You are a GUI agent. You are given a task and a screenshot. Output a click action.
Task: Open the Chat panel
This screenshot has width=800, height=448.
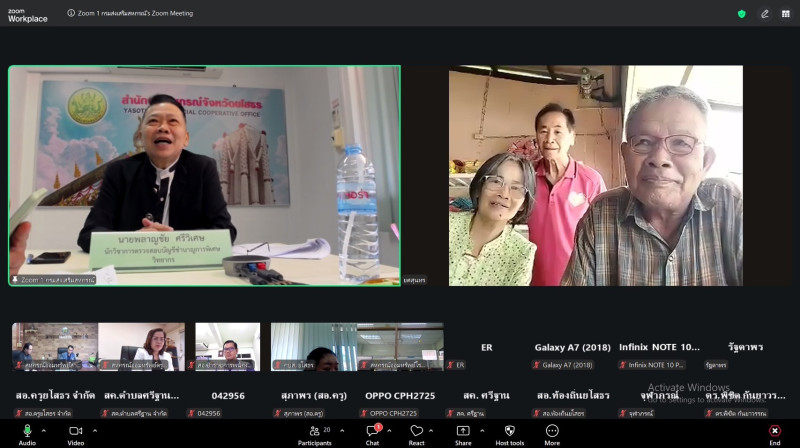pos(372,431)
